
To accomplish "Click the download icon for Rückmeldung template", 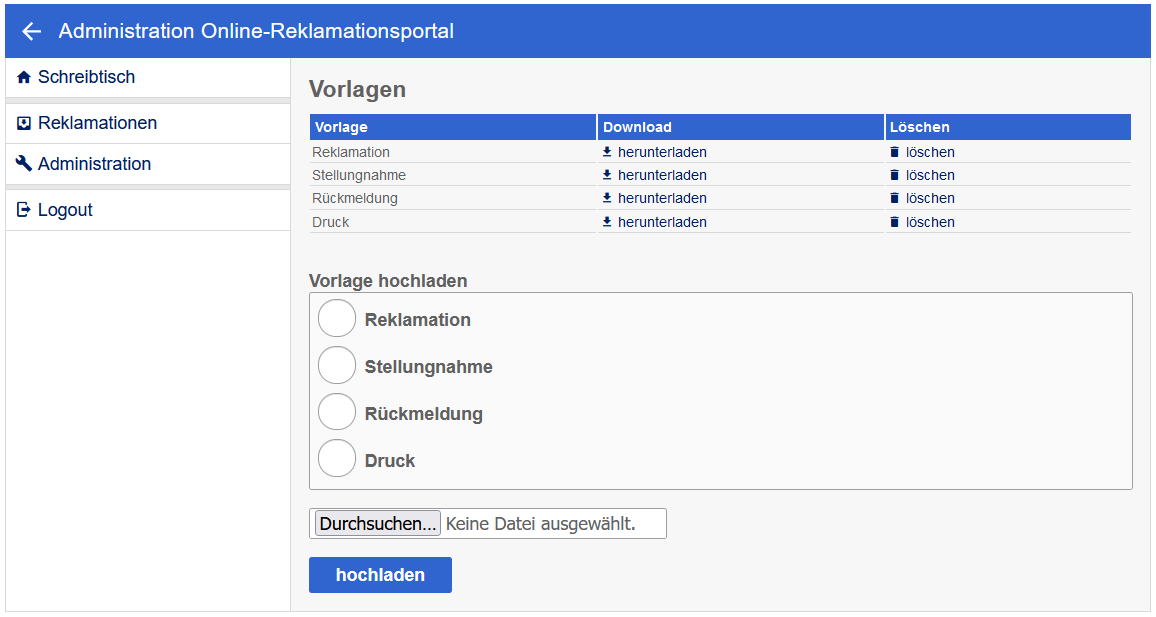I will click(607, 198).
